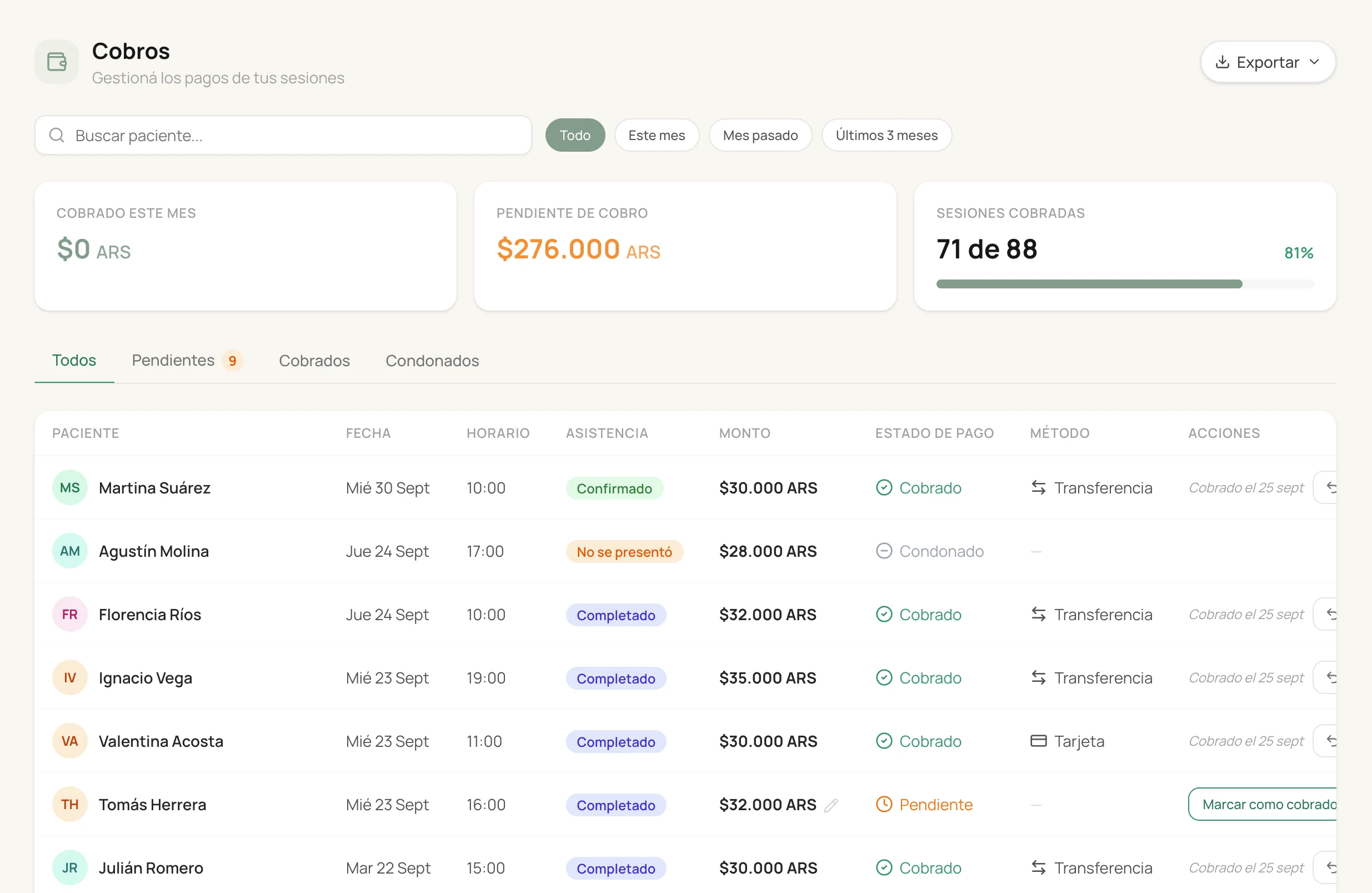The width and height of the screenshot is (1372, 893).
Task: Select the Este mes filter chip
Action: tap(657, 135)
